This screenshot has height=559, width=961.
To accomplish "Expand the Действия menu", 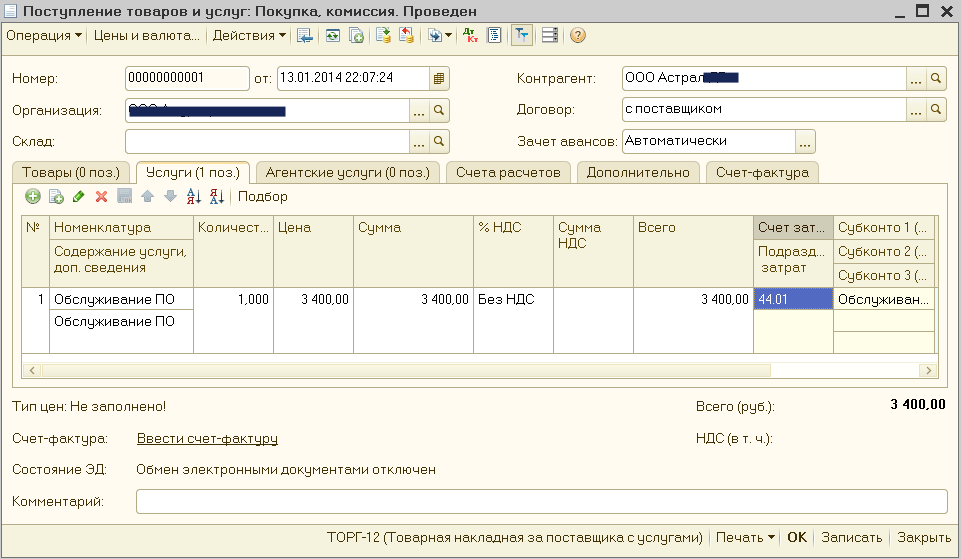I will (x=249, y=36).
